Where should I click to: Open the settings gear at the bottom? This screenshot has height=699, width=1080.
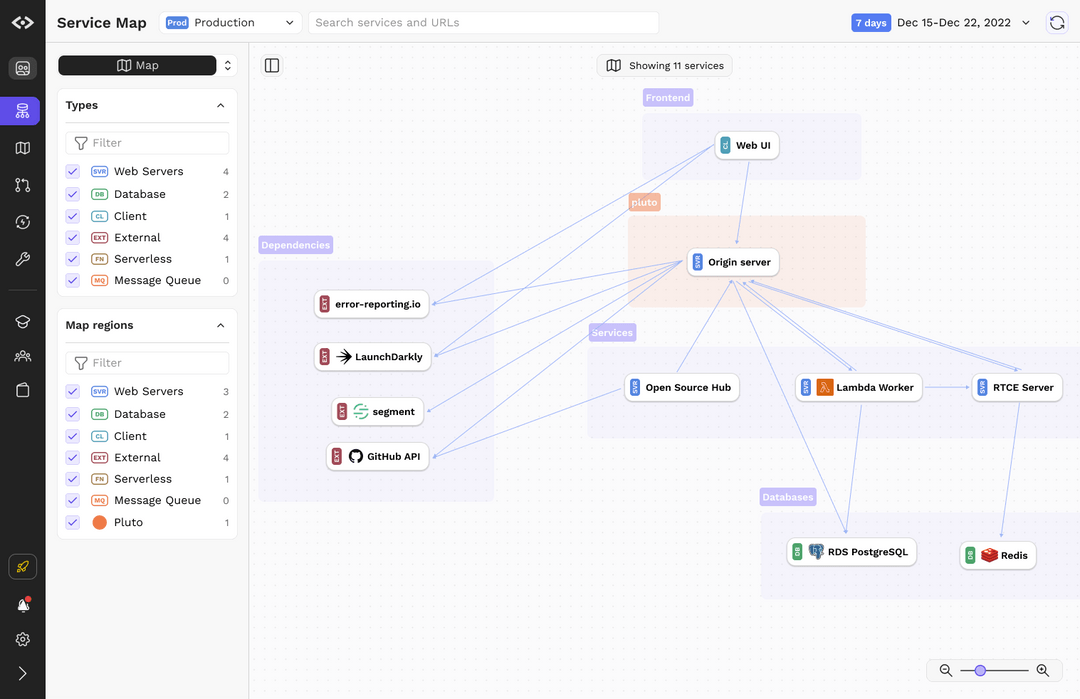[22, 639]
